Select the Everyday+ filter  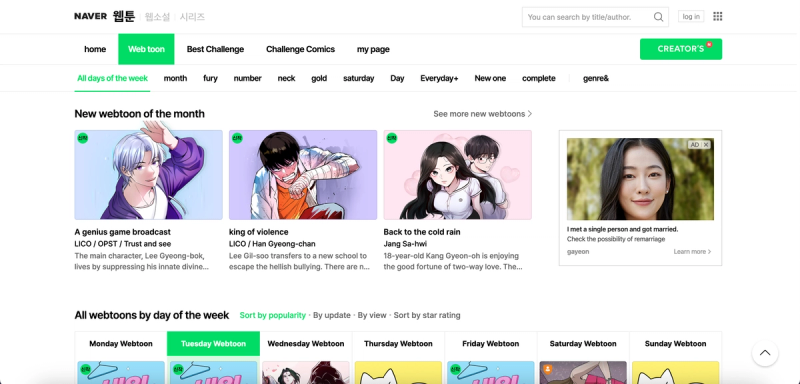click(x=439, y=78)
